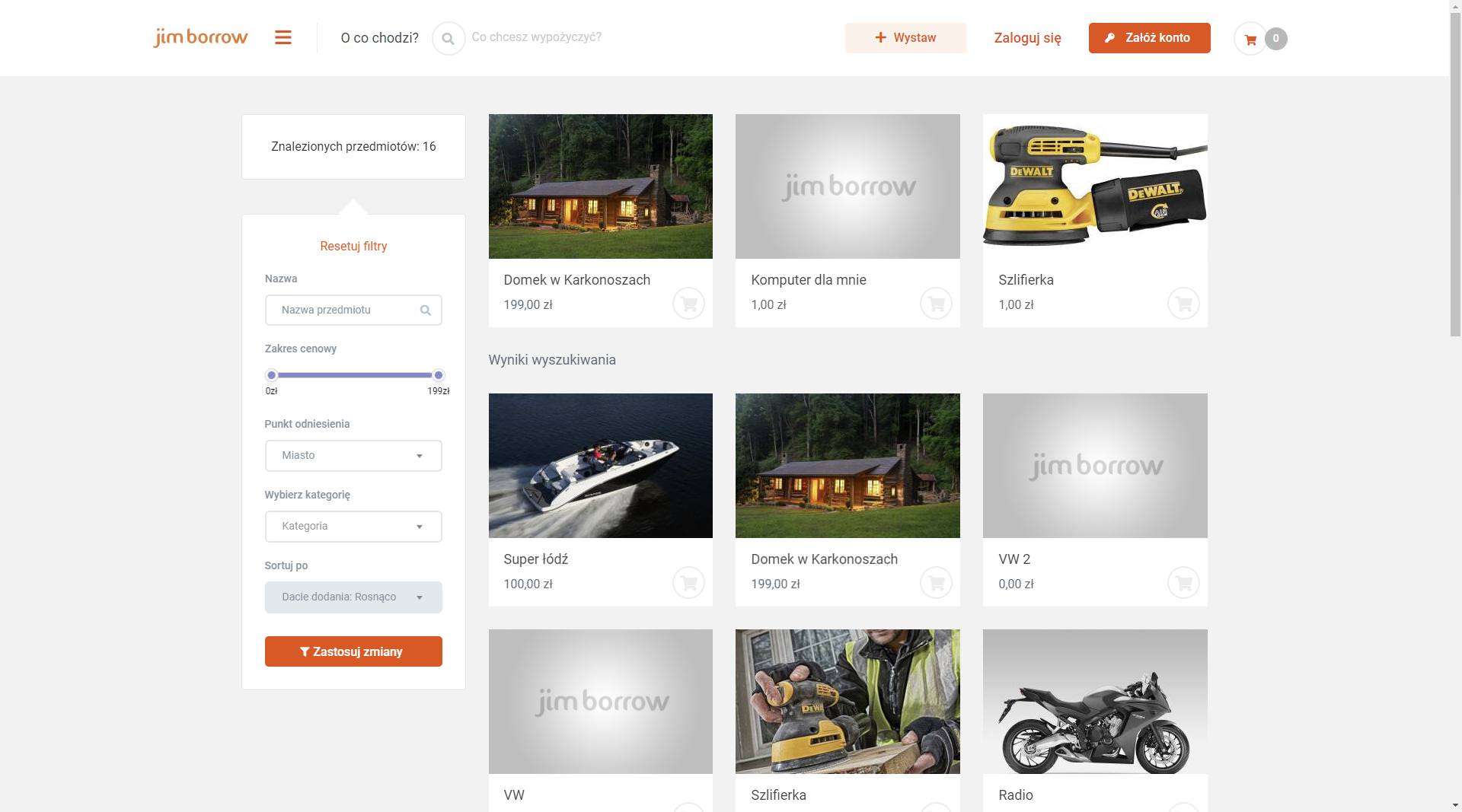
Task: Click Resetuj filtry link
Action: 353,247
